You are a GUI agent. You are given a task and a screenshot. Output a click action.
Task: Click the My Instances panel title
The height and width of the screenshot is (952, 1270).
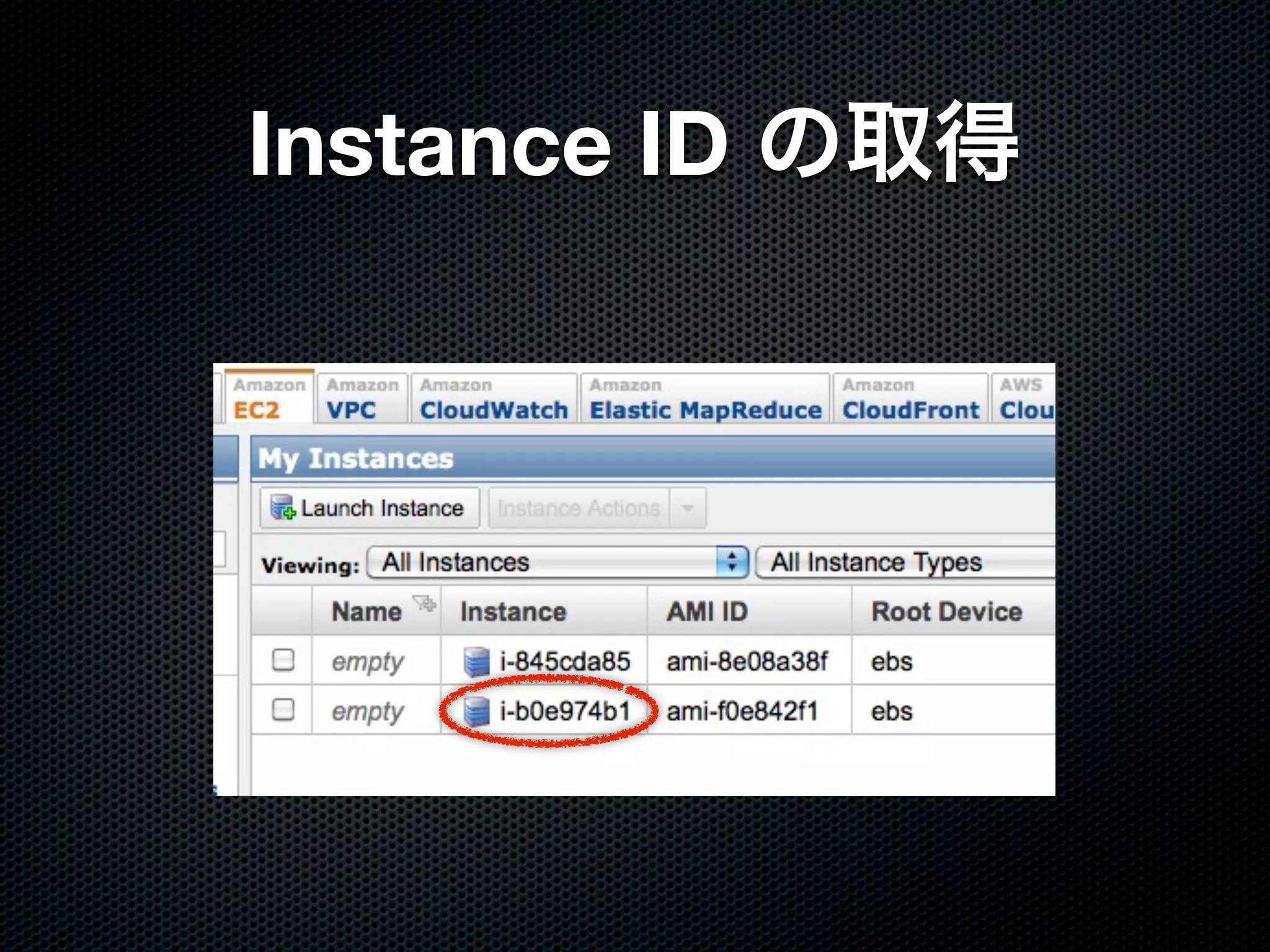pos(356,459)
